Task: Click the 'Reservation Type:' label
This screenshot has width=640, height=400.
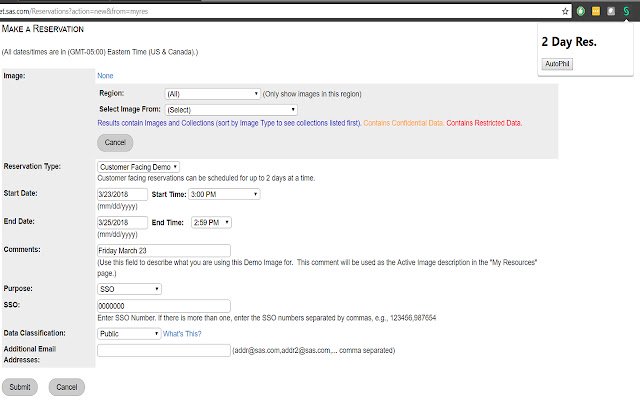Action: (32, 166)
